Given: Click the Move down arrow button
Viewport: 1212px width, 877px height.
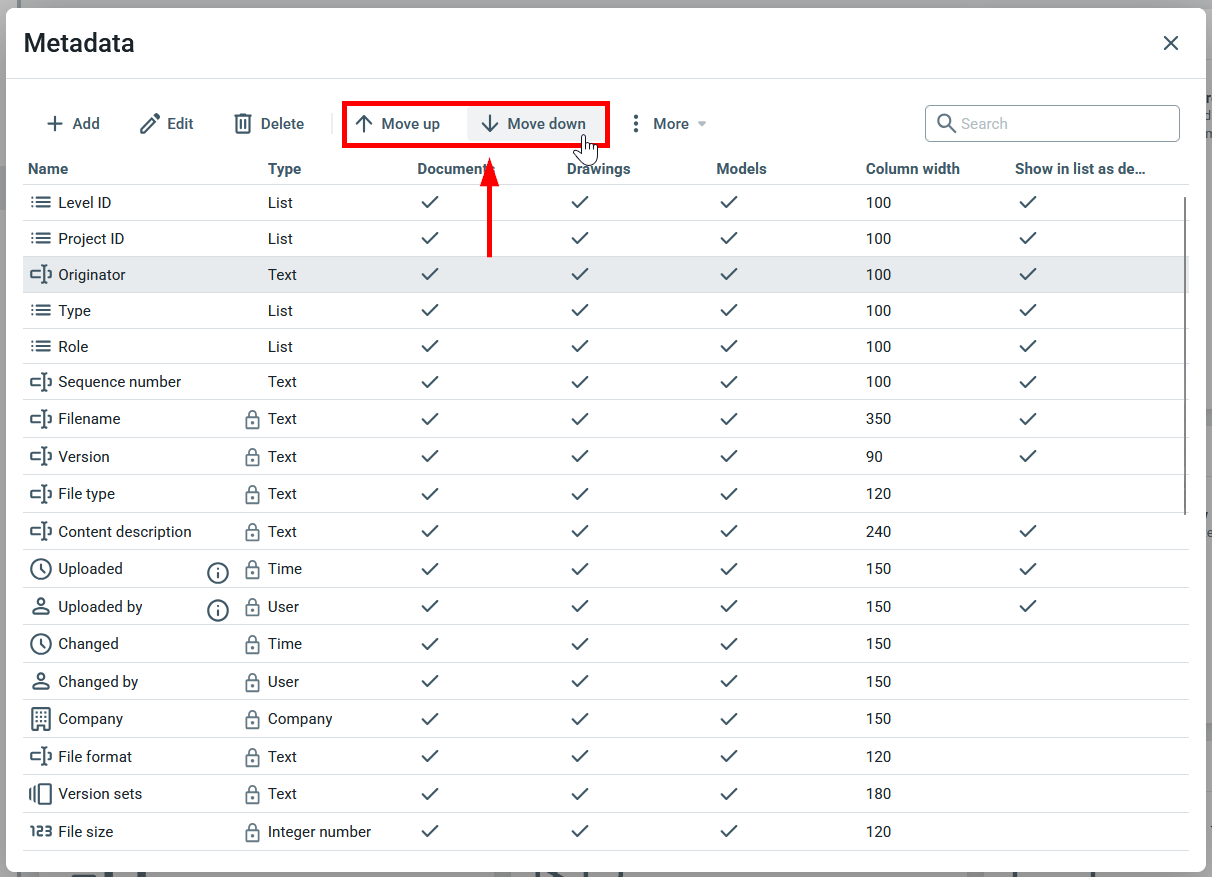Looking at the screenshot, I should click(x=534, y=124).
